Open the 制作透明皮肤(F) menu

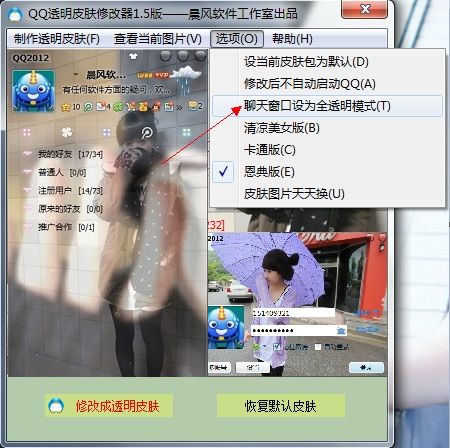click(57, 39)
